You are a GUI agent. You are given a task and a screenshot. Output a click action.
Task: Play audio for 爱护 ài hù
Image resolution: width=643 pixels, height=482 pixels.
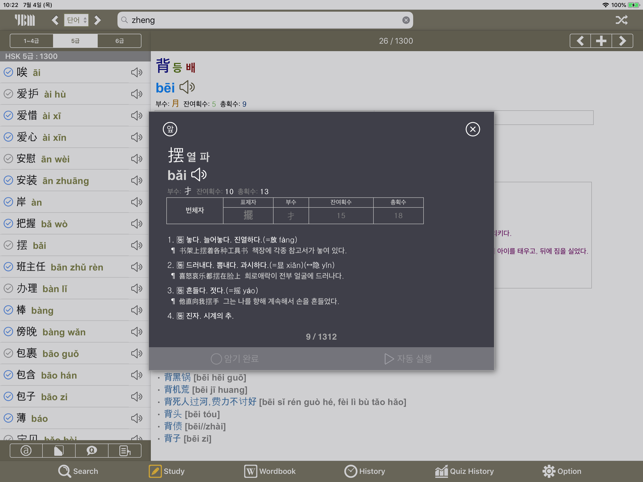click(137, 94)
